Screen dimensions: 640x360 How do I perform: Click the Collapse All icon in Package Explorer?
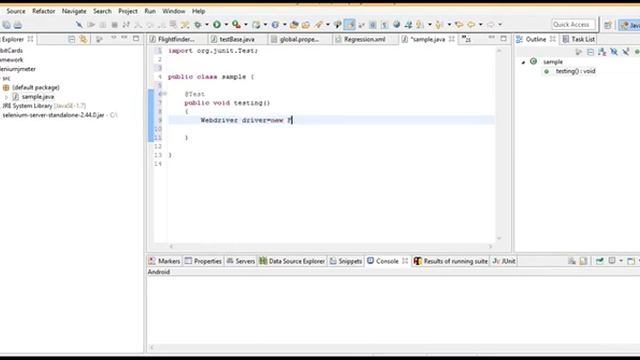(x=71, y=39)
